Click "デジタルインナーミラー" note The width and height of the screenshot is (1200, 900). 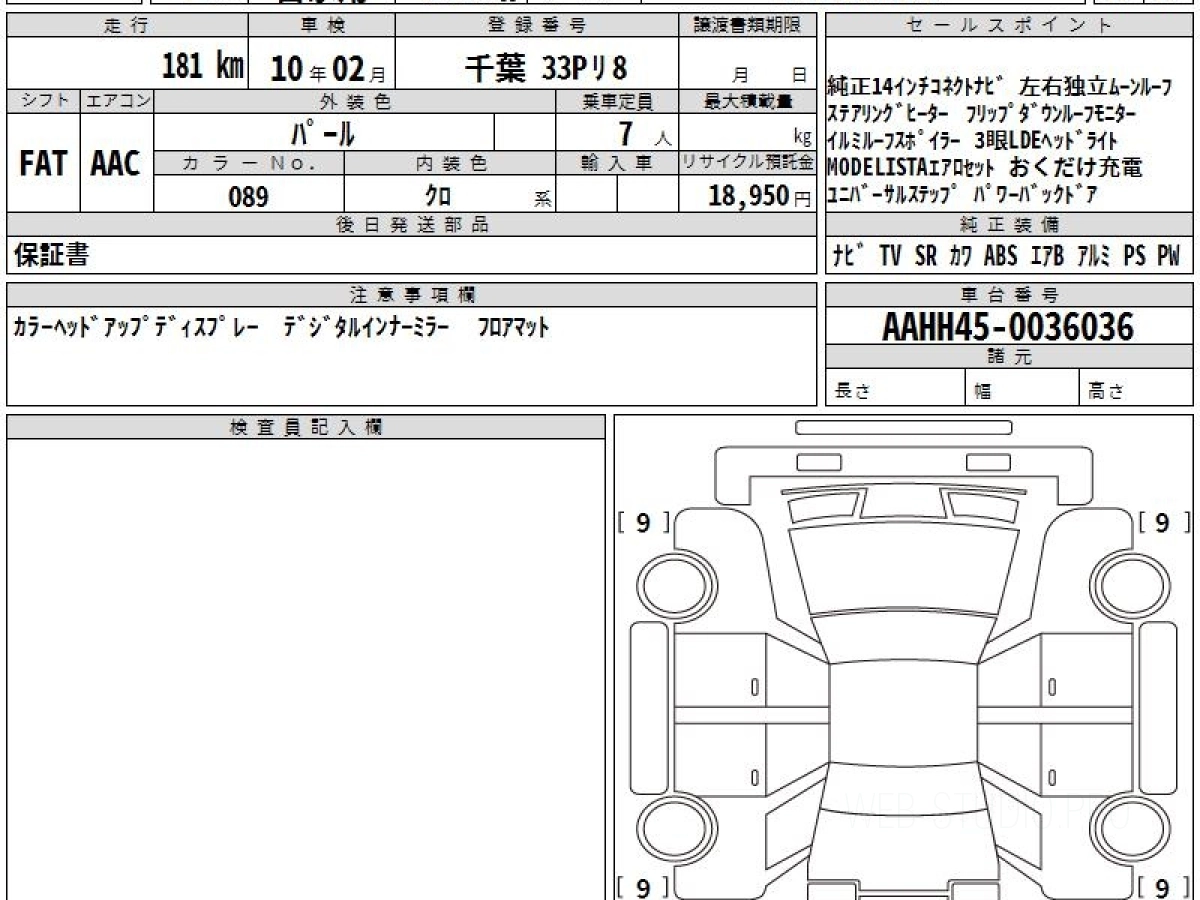click(x=366, y=327)
